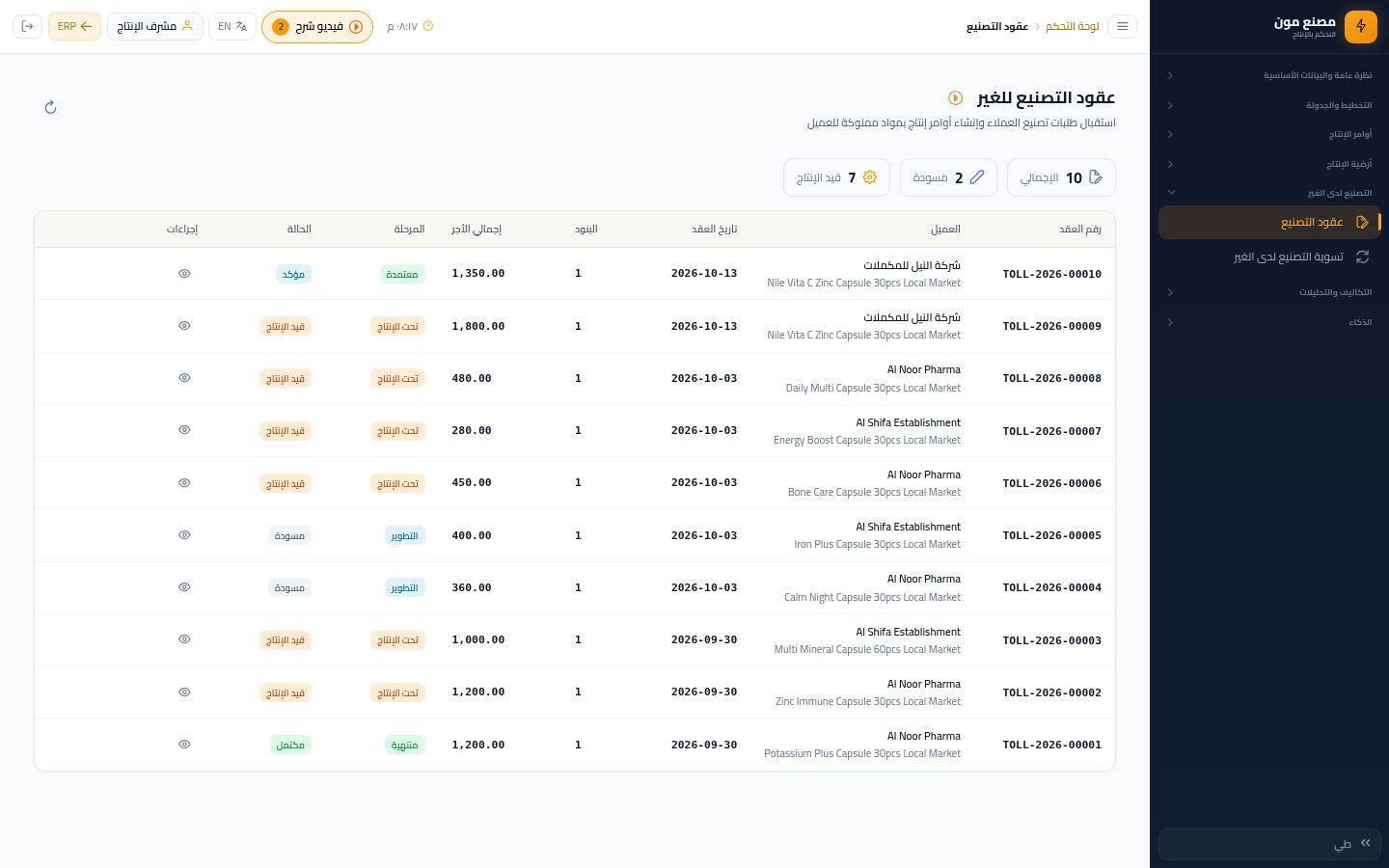The image size is (1389, 868).
Task: Filter by قيد الإنتاج summary card
Action: [836, 177]
